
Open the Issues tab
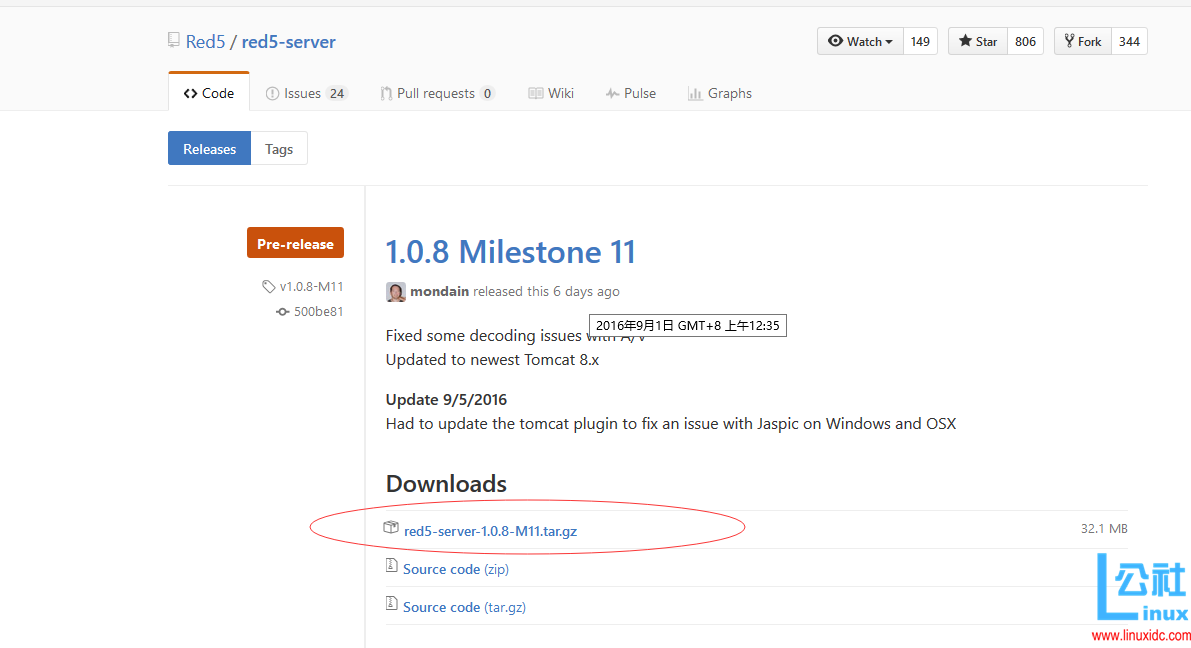305,93
